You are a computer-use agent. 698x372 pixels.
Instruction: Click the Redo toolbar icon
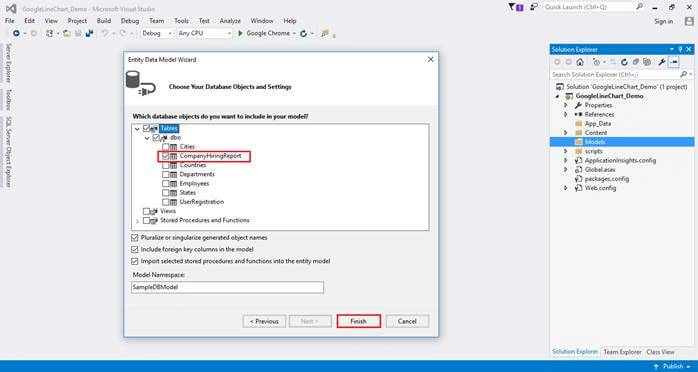(122, 33)
